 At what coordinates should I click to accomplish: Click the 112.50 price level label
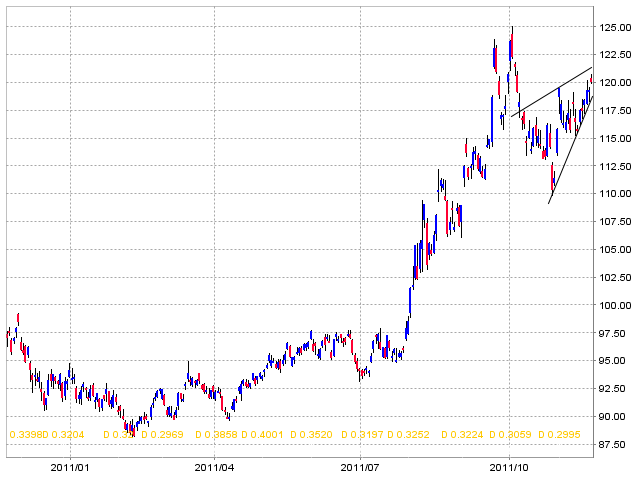tap(615, 167)
